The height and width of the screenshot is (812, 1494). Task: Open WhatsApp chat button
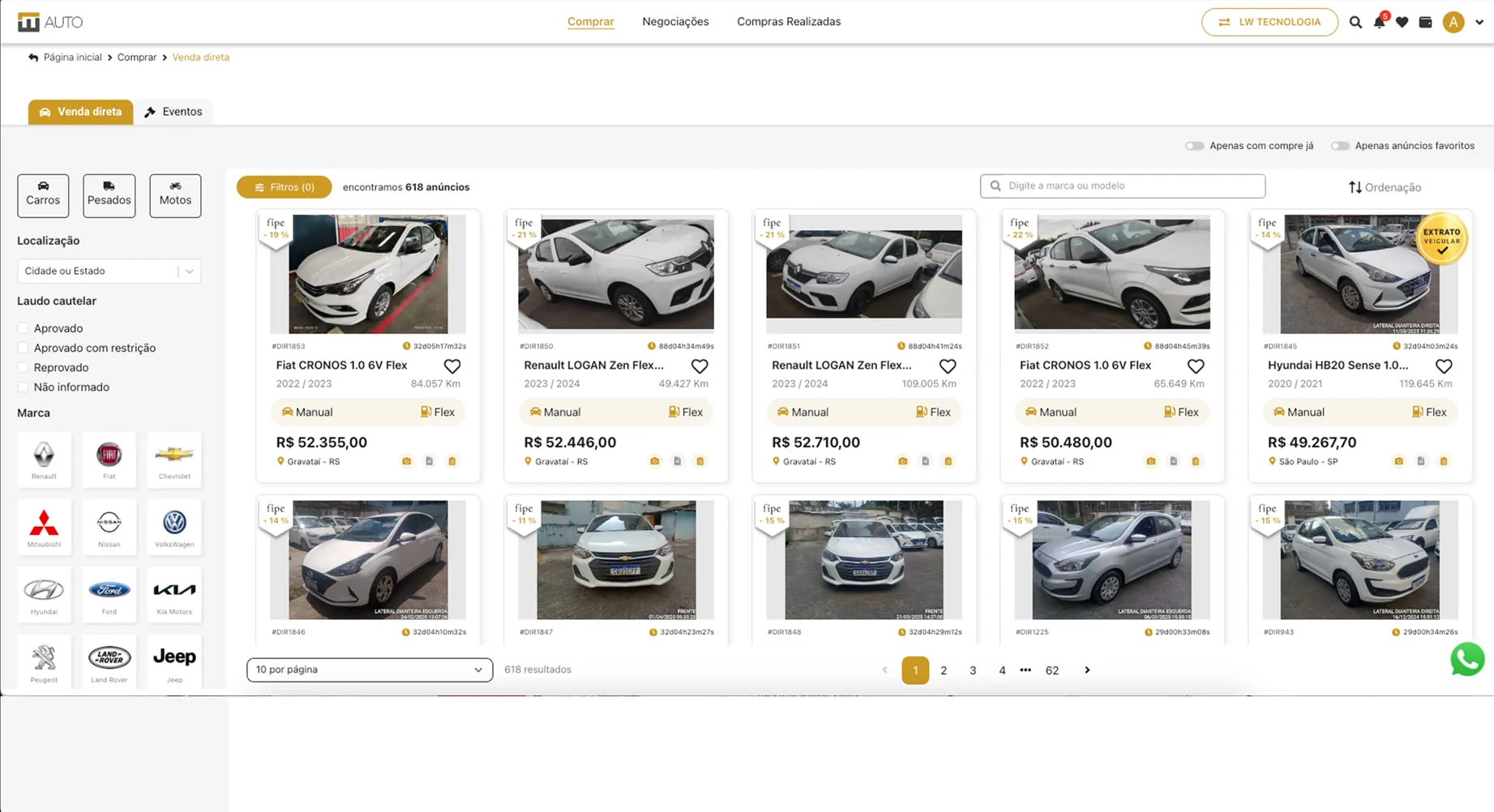tap(1467, 660)
